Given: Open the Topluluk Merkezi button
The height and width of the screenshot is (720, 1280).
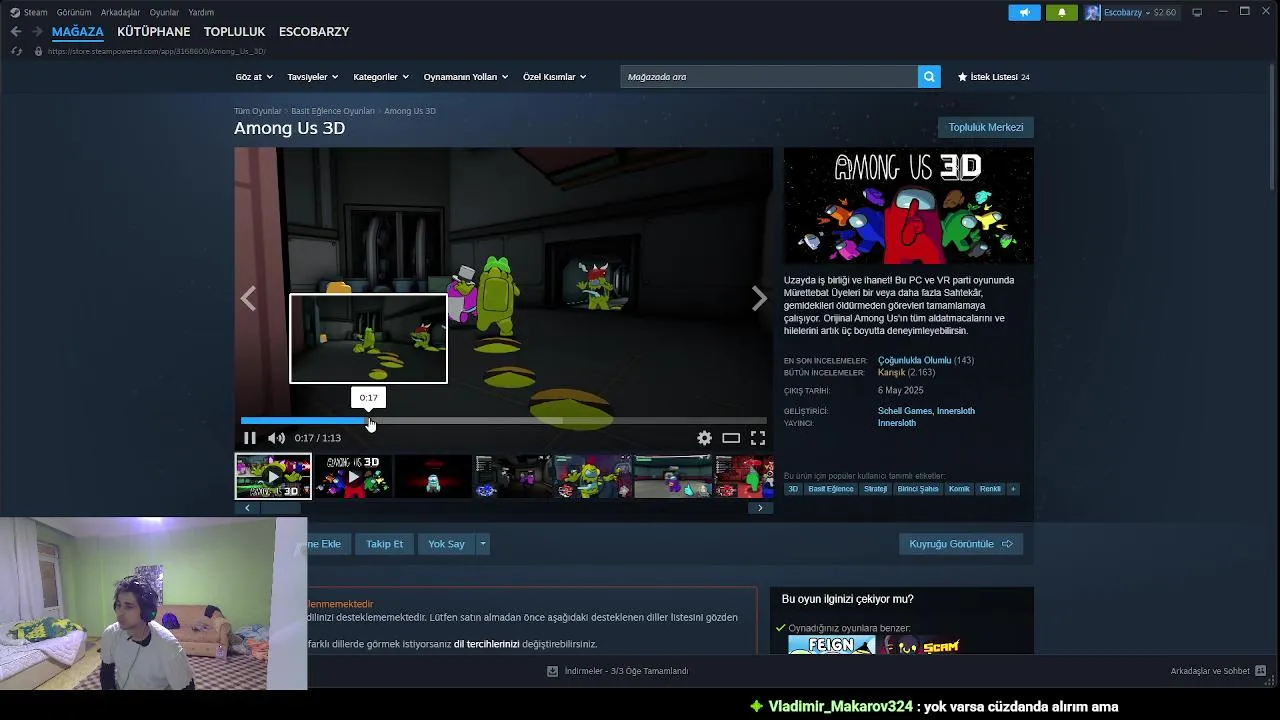Looking at the screenshot, I should click(986, 127).
